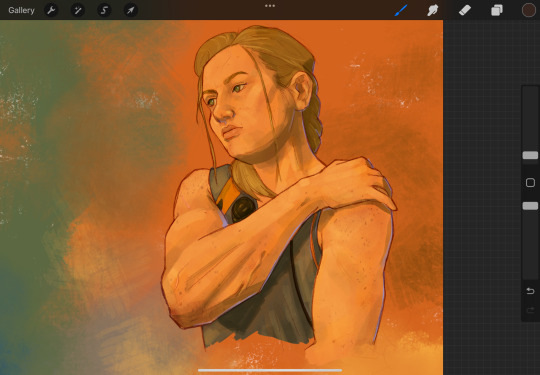Select the Paint brush tool
The image size is (540, 375).
[401, 10]
